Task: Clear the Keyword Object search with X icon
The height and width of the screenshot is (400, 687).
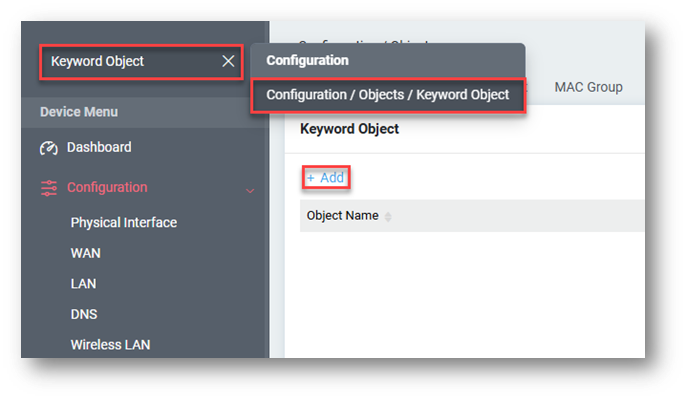Action: click(x=228, y=62)
